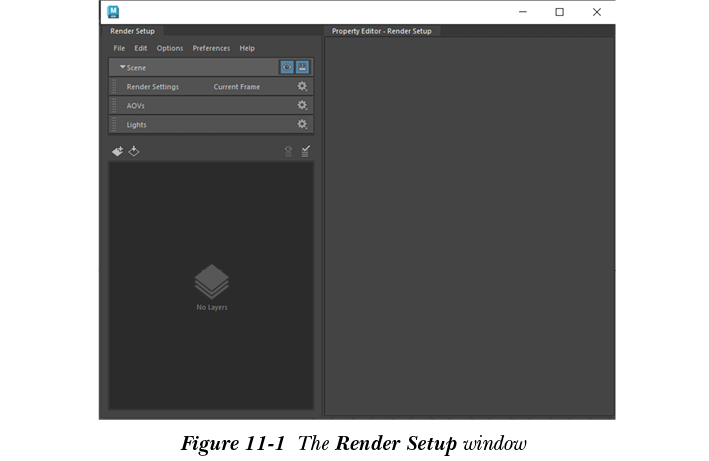Open the Preferences menu
The width and height of the screenshot is (709, 461).
[211, 48]
